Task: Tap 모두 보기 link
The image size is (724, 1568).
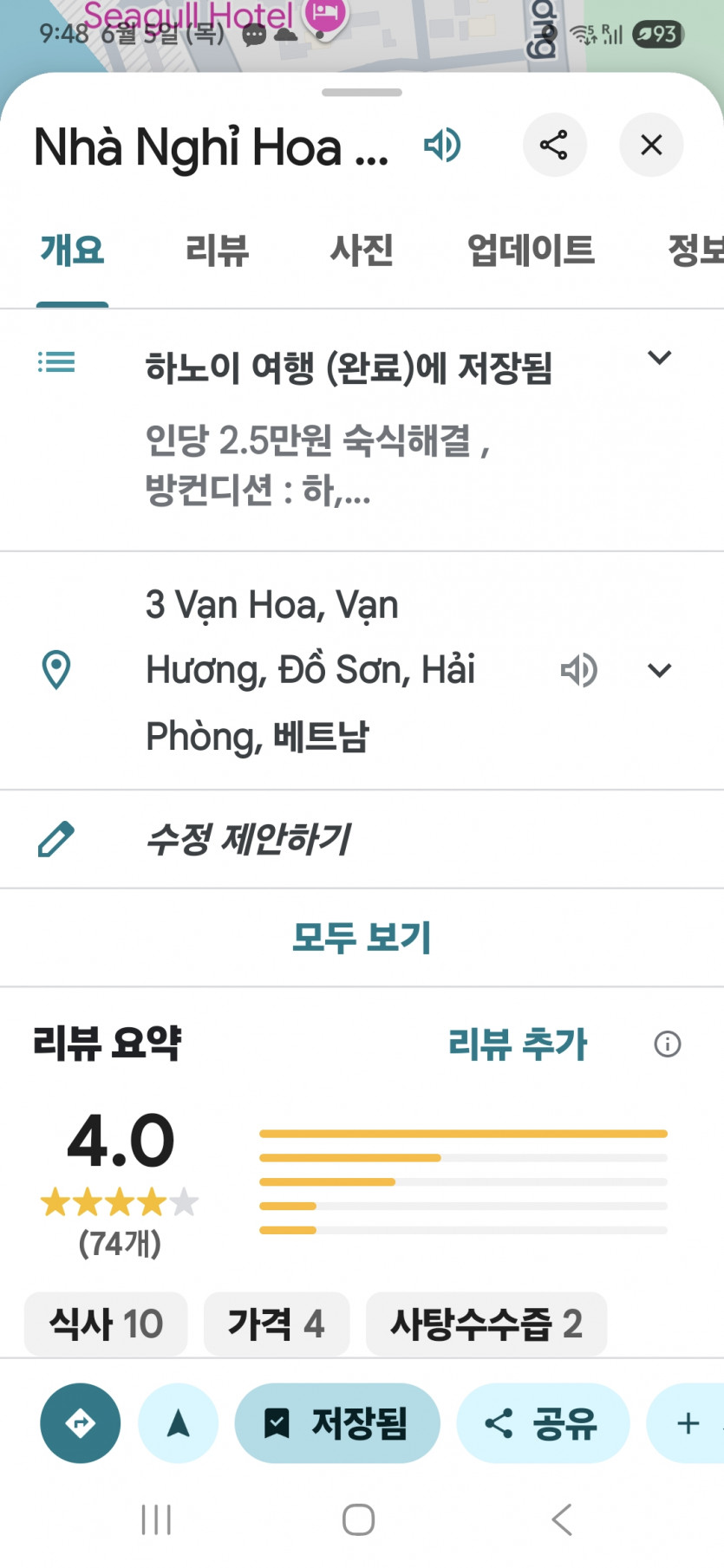Action: tap(362, 937)
